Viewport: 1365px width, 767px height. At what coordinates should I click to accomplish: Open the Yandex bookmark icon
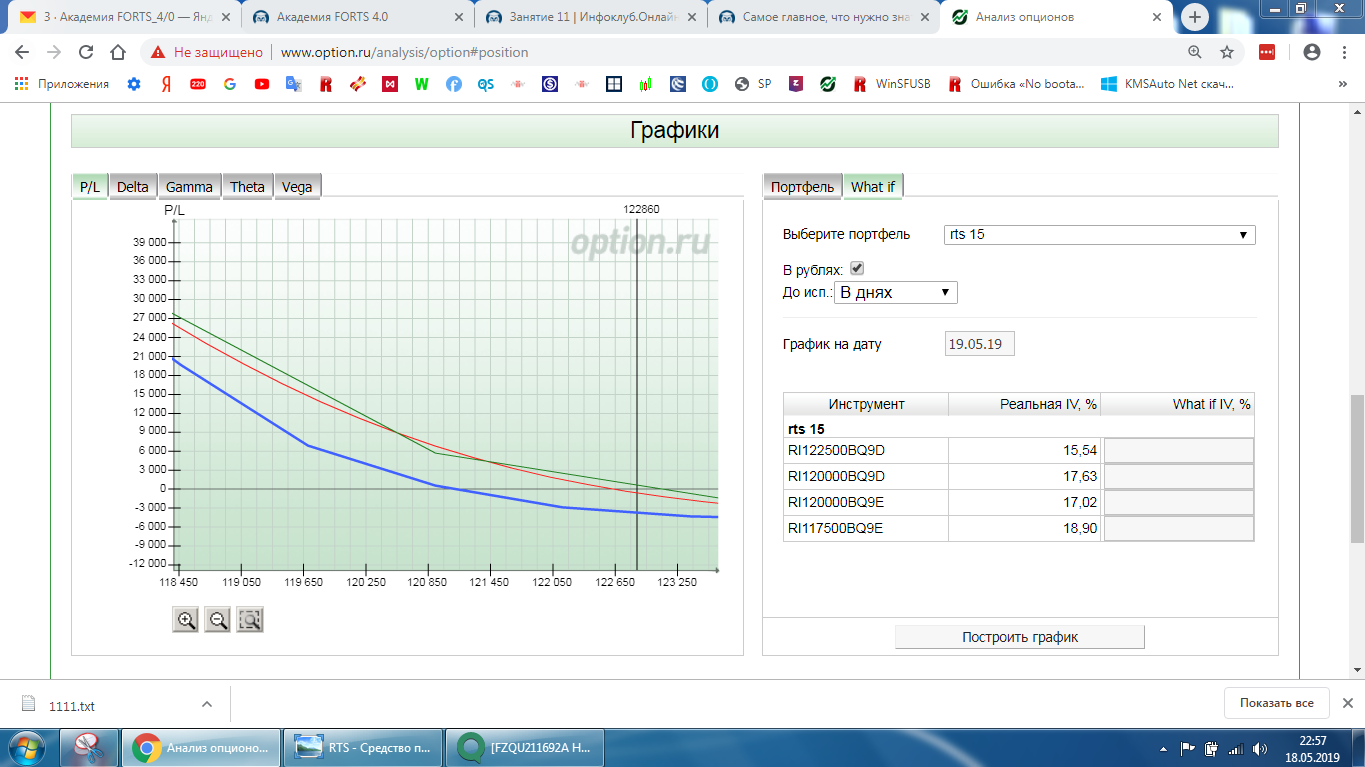tap(166, 84)
